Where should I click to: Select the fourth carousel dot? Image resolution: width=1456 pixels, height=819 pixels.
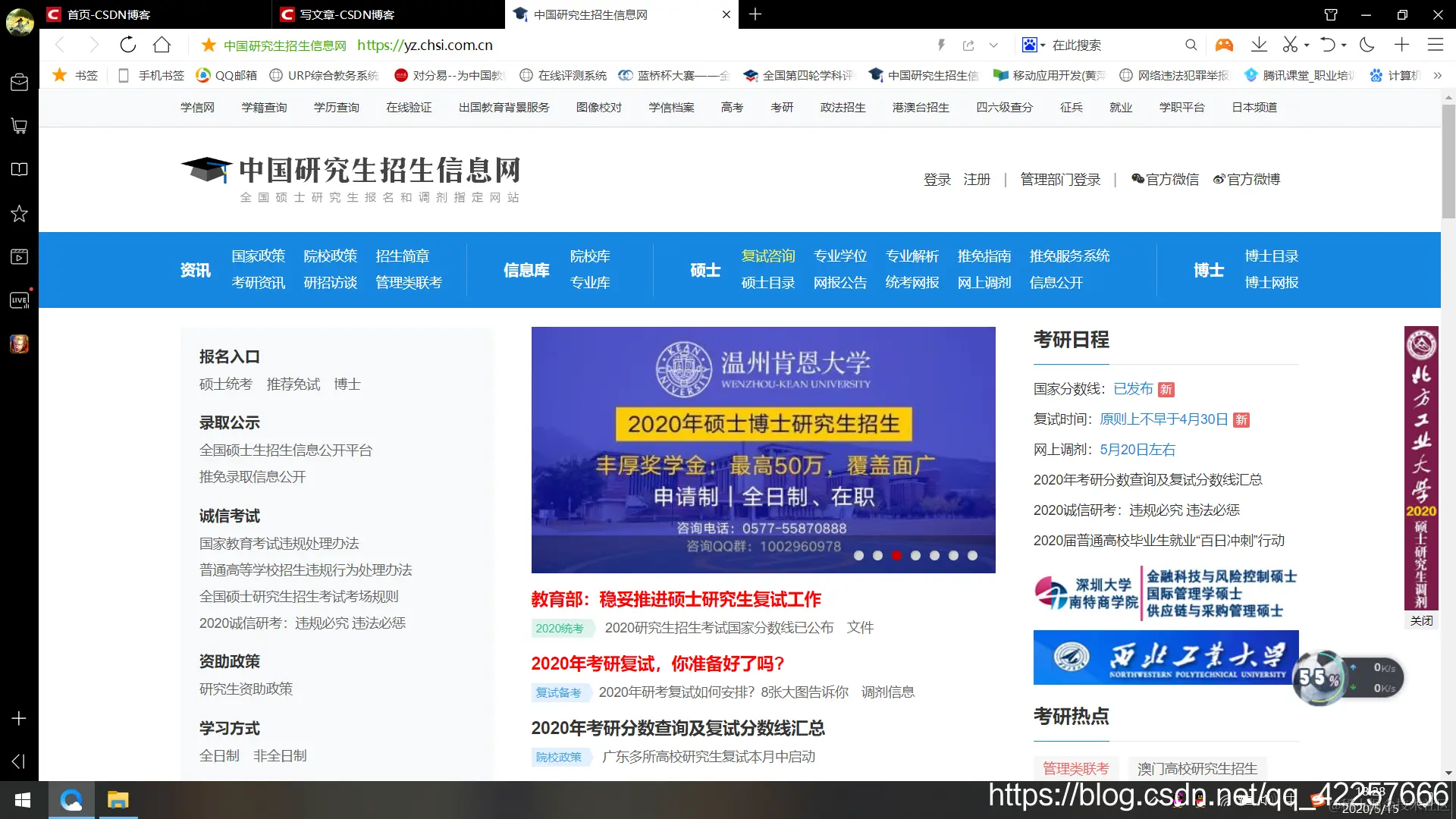click(x=916, y=556)
